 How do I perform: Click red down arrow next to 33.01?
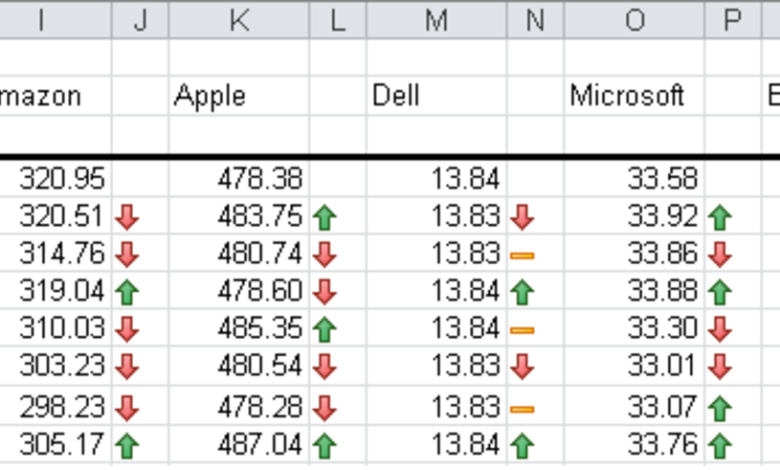pos(720,367)
